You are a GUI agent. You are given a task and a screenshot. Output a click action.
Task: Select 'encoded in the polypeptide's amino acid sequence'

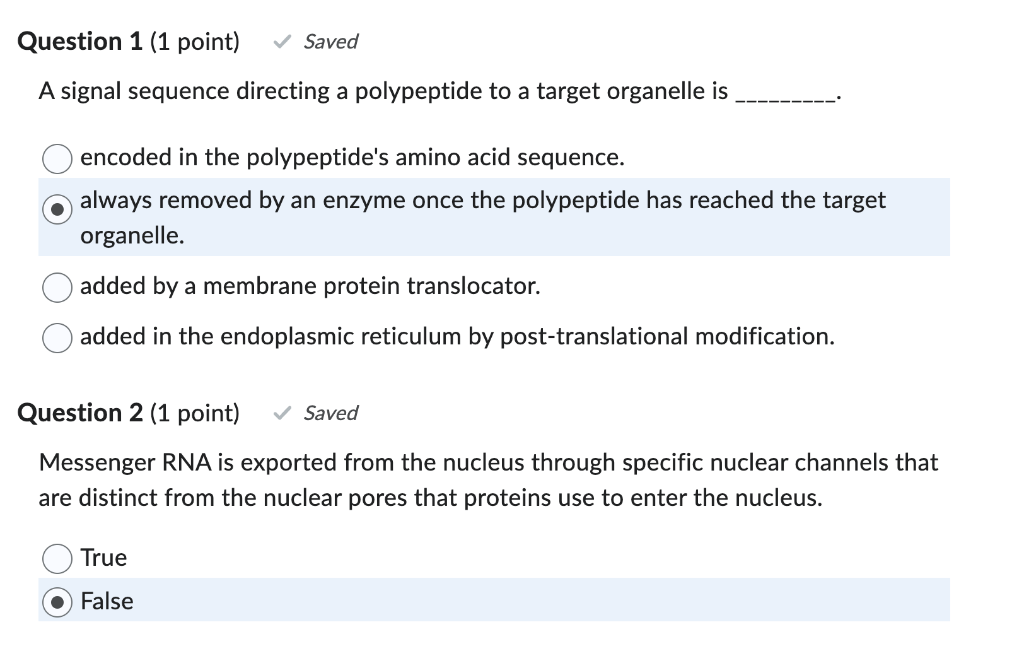(x=56, y=158)
